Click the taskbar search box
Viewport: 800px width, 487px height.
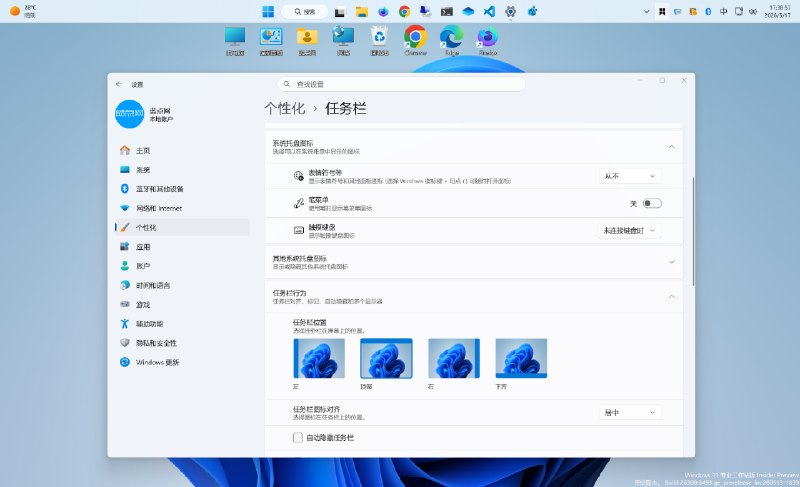[305, 11]
